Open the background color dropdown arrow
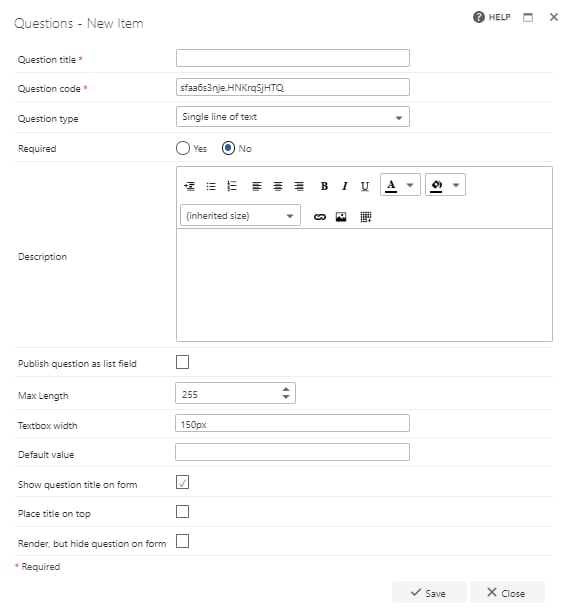 point(456,185)
